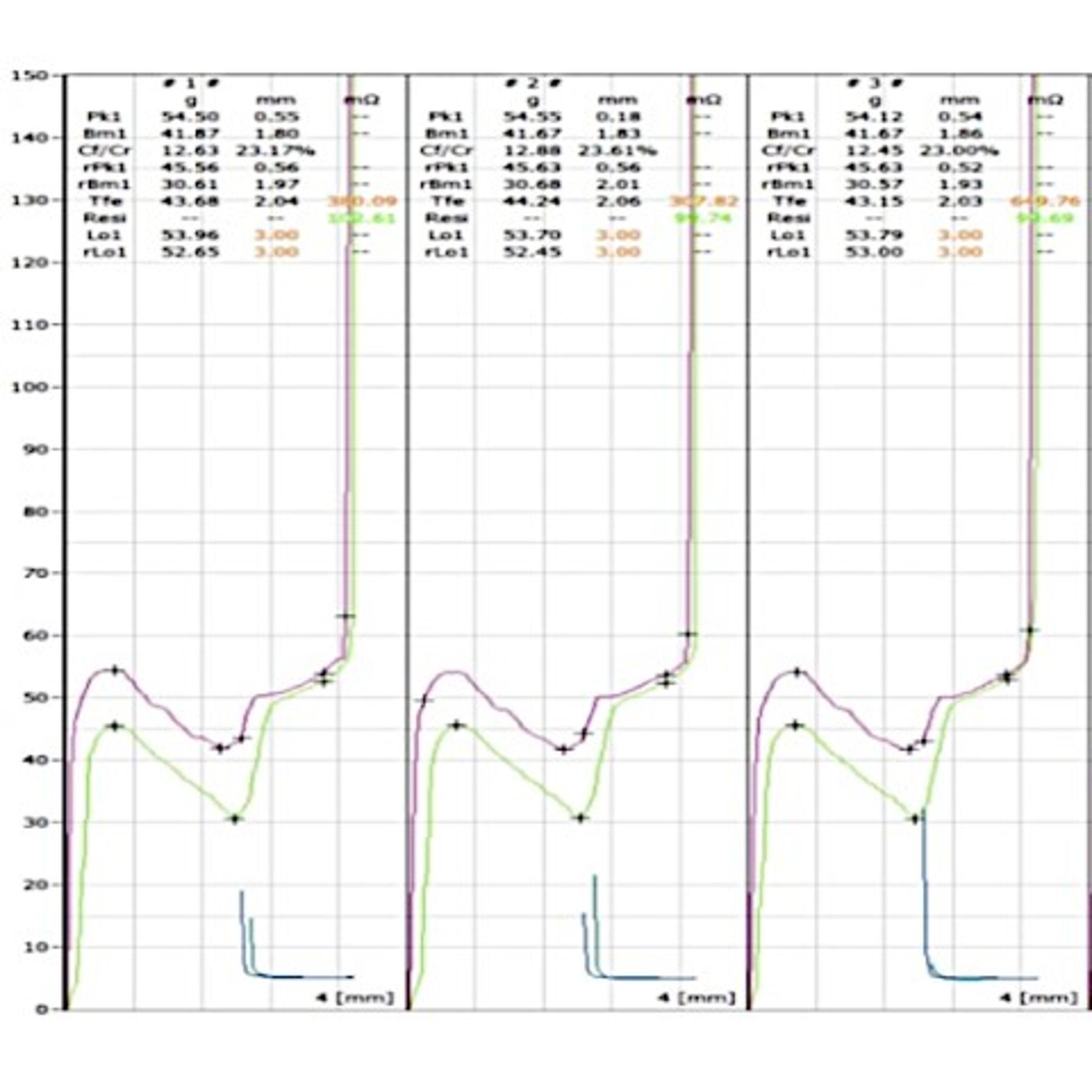Click the Pk1 value 54.50 in graph #1
The width and height of the screenshot is (1092, 1092).
(190, 117)
